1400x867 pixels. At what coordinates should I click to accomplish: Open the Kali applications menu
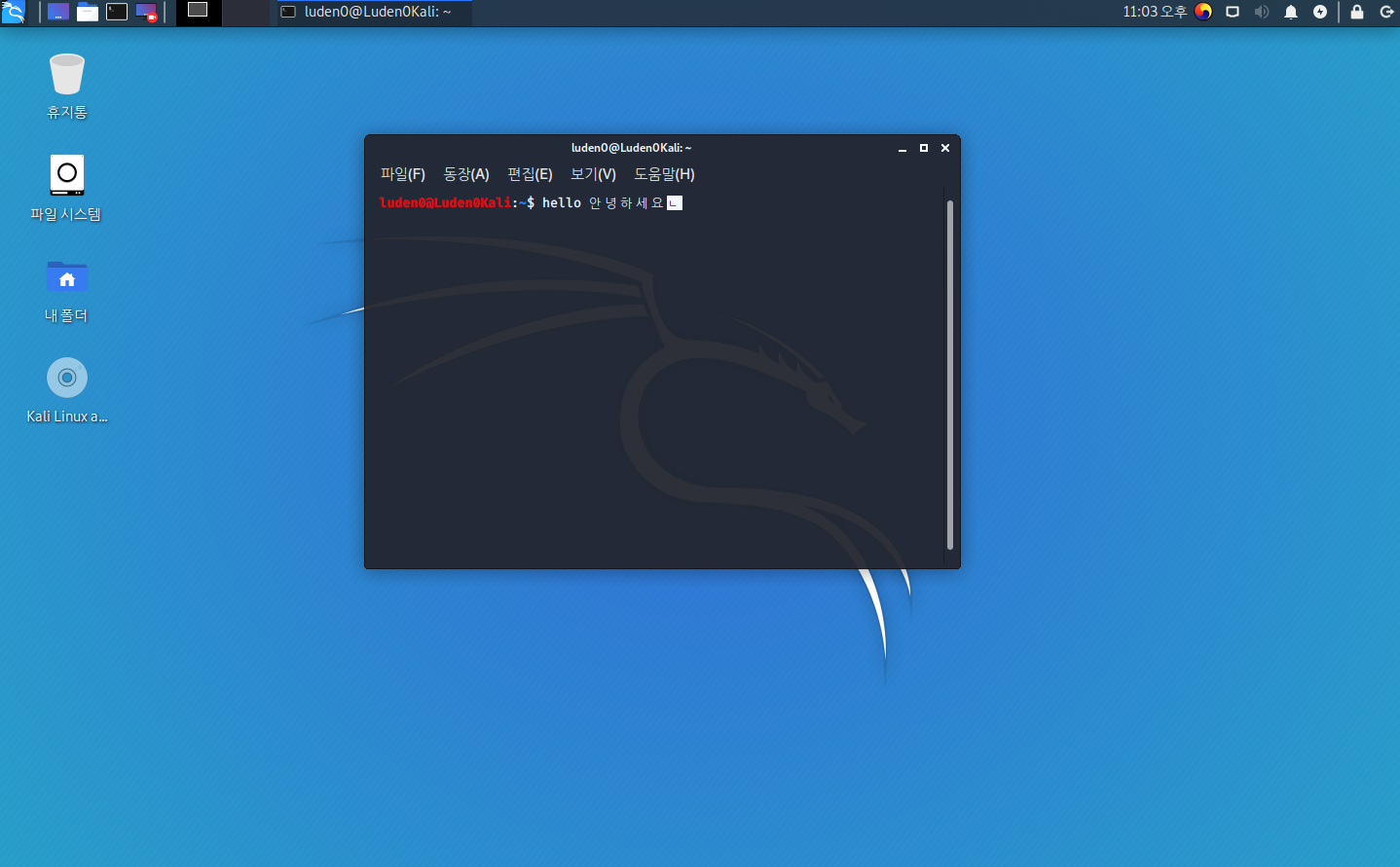[x=13, y=12]
